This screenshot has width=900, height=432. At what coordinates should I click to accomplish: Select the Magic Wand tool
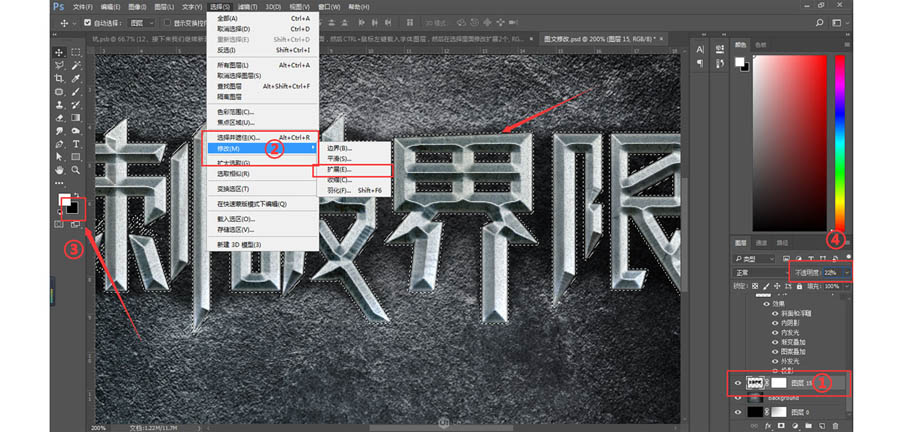point(76,65)
